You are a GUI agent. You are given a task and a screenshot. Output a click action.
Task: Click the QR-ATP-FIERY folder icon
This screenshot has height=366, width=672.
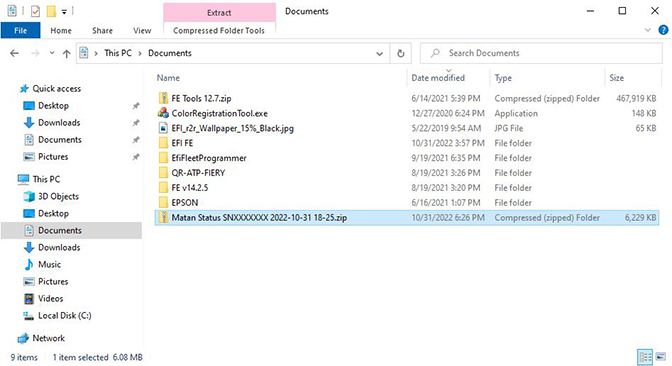pyautogui.click(x=163, y=173)
